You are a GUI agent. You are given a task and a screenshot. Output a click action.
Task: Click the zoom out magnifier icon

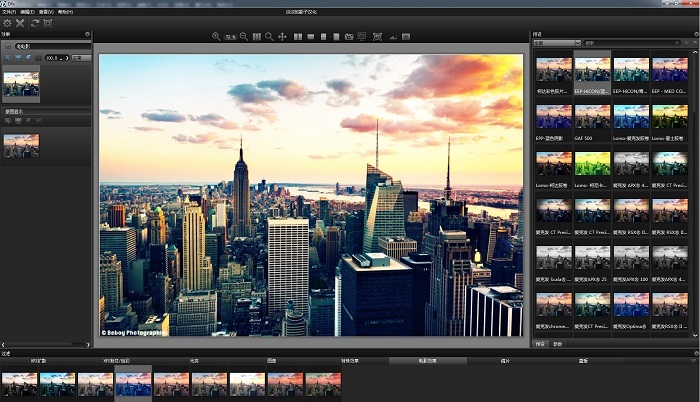[x=243, y=37]
